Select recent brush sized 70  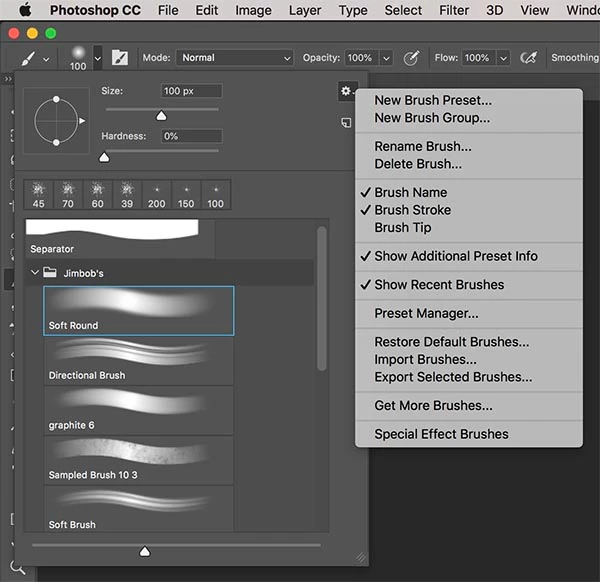pyautogui.click(x=68, y=195)
